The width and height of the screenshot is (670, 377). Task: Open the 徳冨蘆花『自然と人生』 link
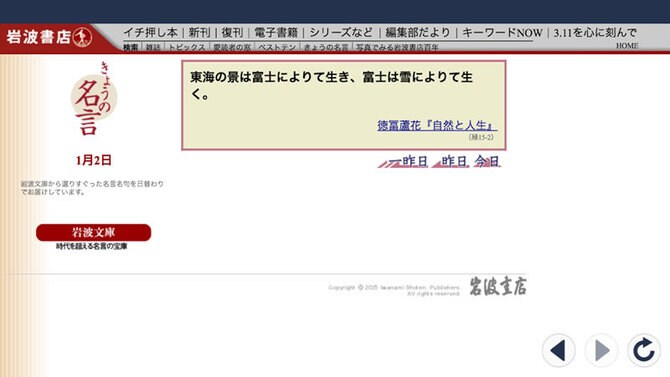[x=437, y=125]
